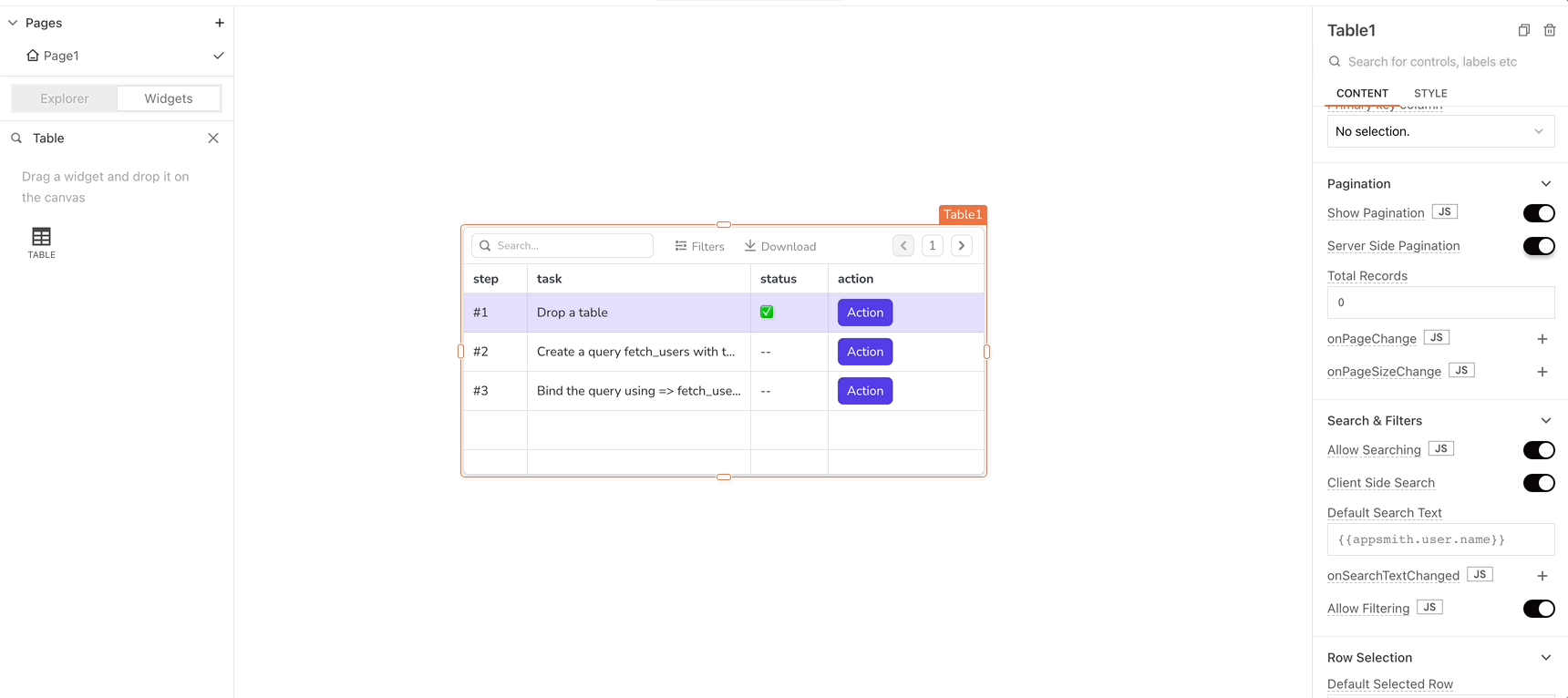1568x698 pixels.
Task: Click the Default Selected Row label
Action: coord(1390,684)
